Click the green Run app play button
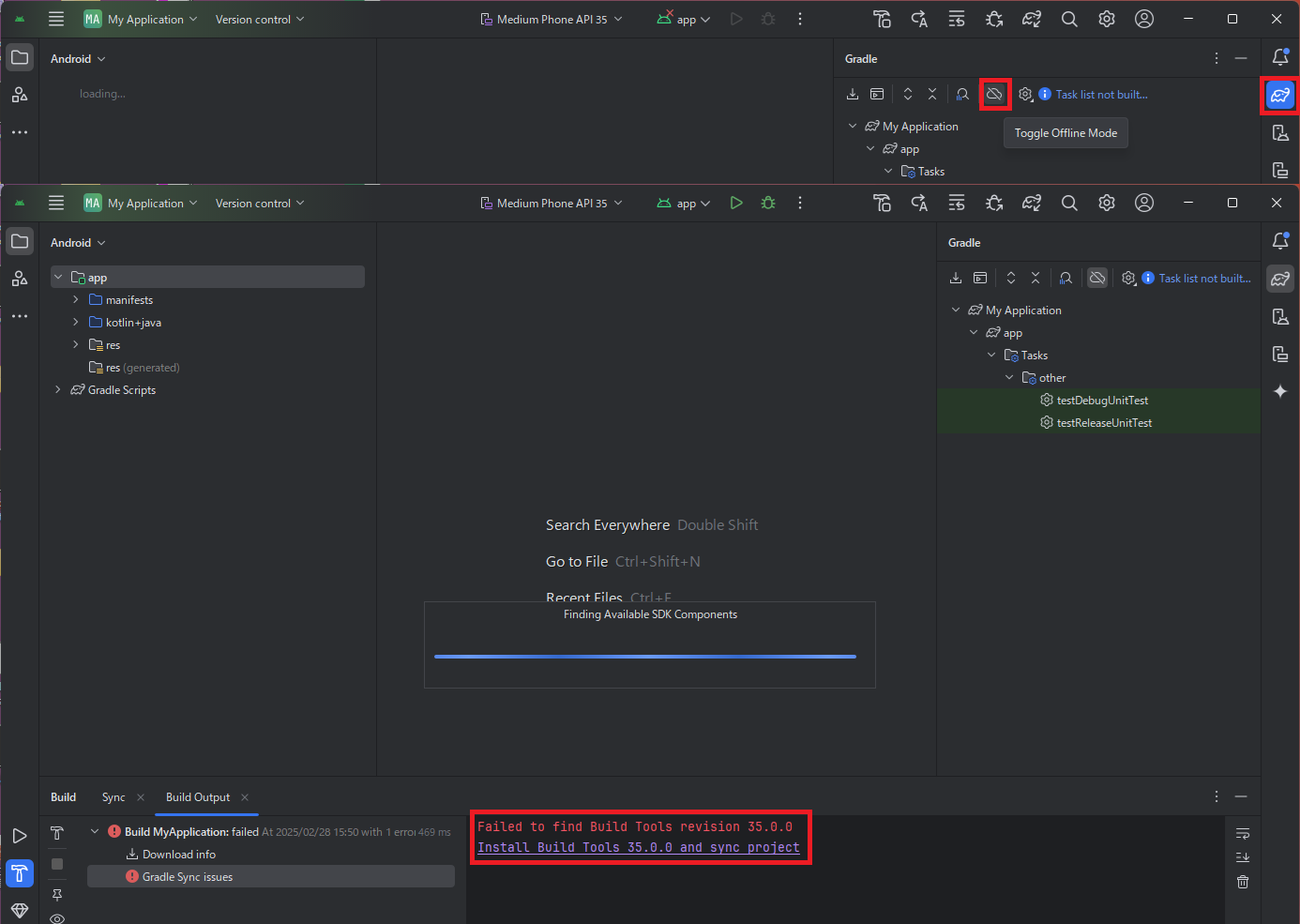 (x=736, y=203)
